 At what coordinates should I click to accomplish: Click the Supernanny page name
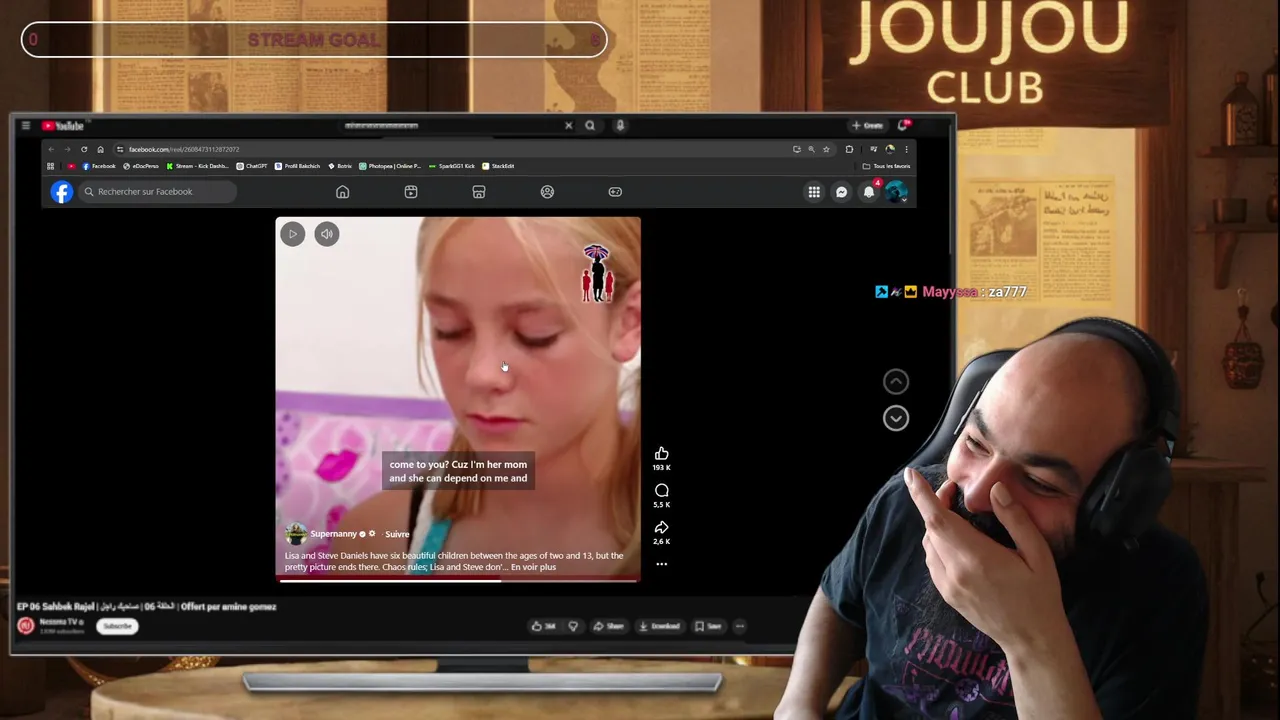pos(334,534)
